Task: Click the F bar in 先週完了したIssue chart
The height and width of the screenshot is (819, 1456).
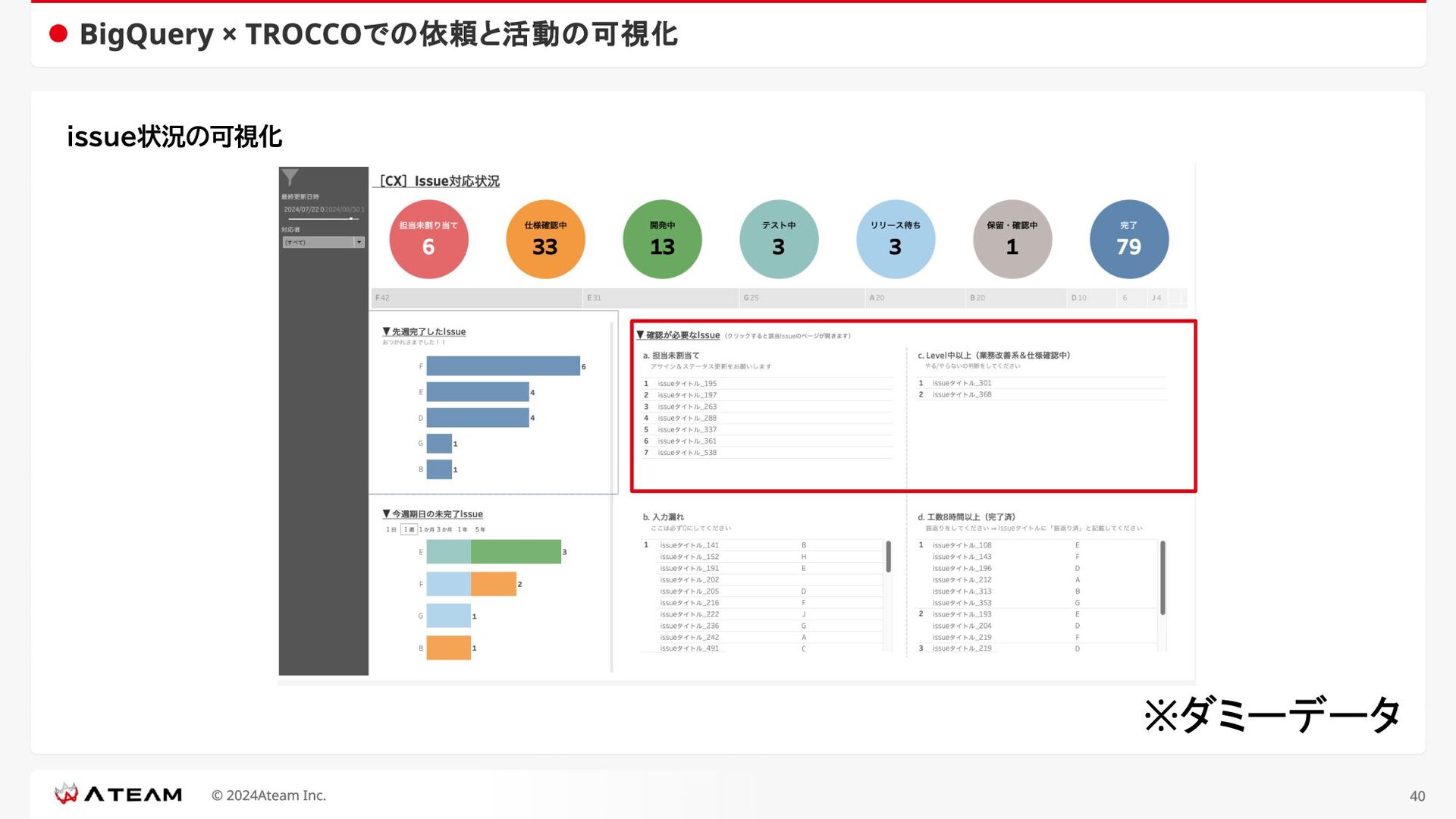Action: [x=503, y=366]
